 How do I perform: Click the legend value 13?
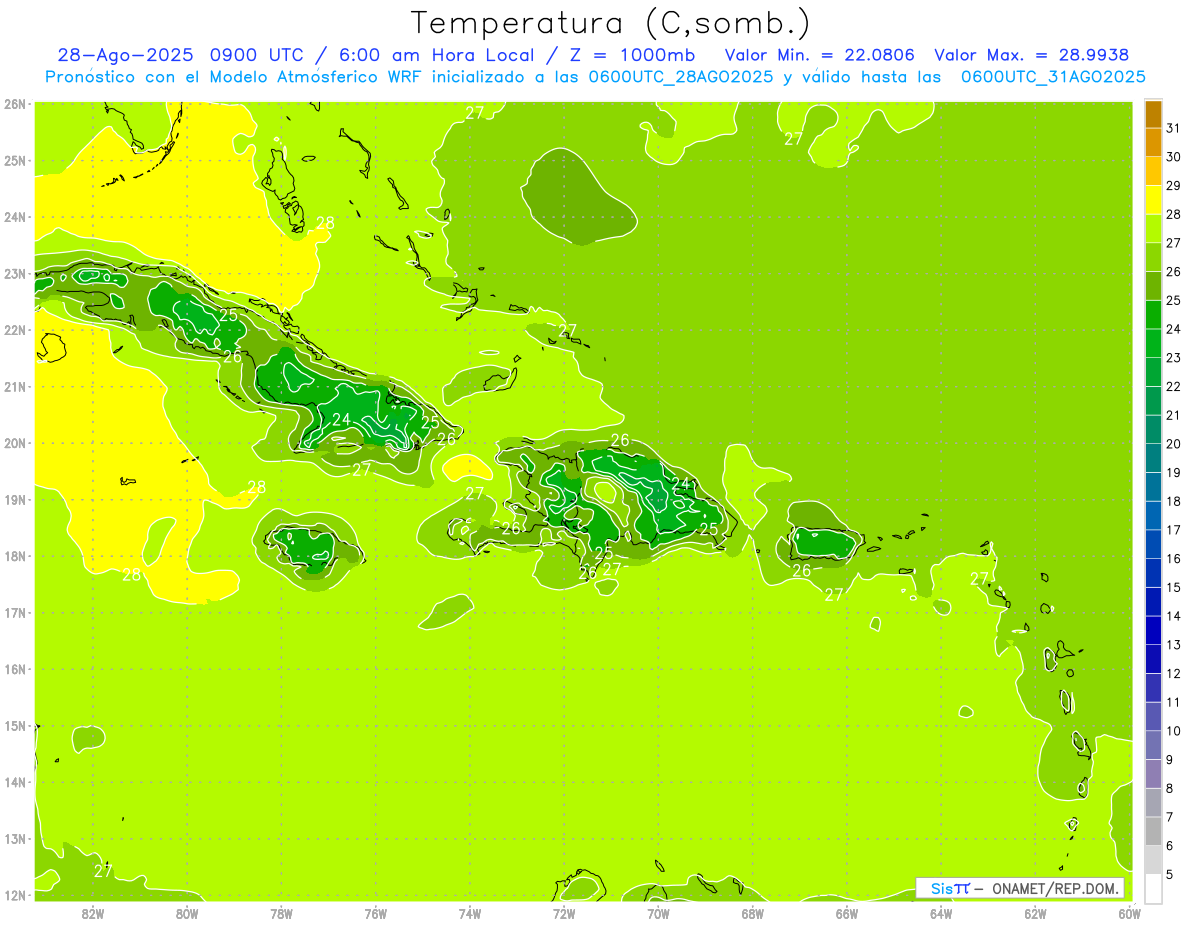1173,645
